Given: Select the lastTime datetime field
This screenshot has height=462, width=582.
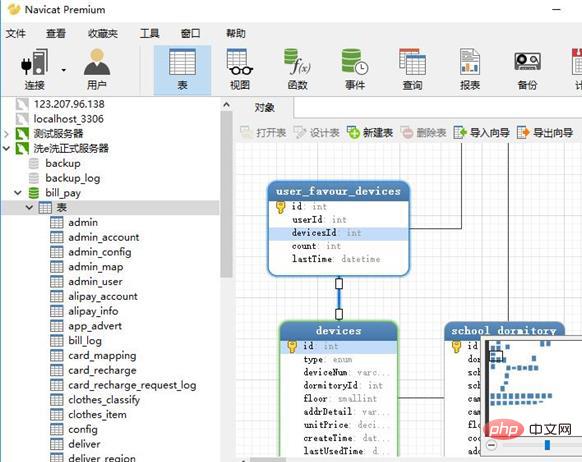Looking at the screenshot, I should point(336,259).
